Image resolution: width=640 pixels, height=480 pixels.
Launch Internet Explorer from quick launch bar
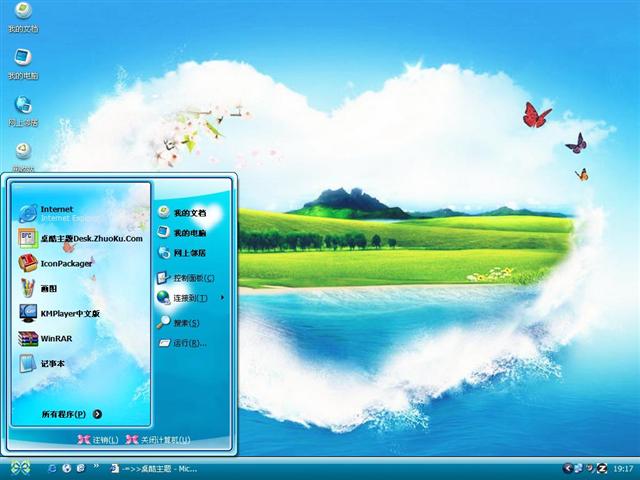(x=52, y=468)
